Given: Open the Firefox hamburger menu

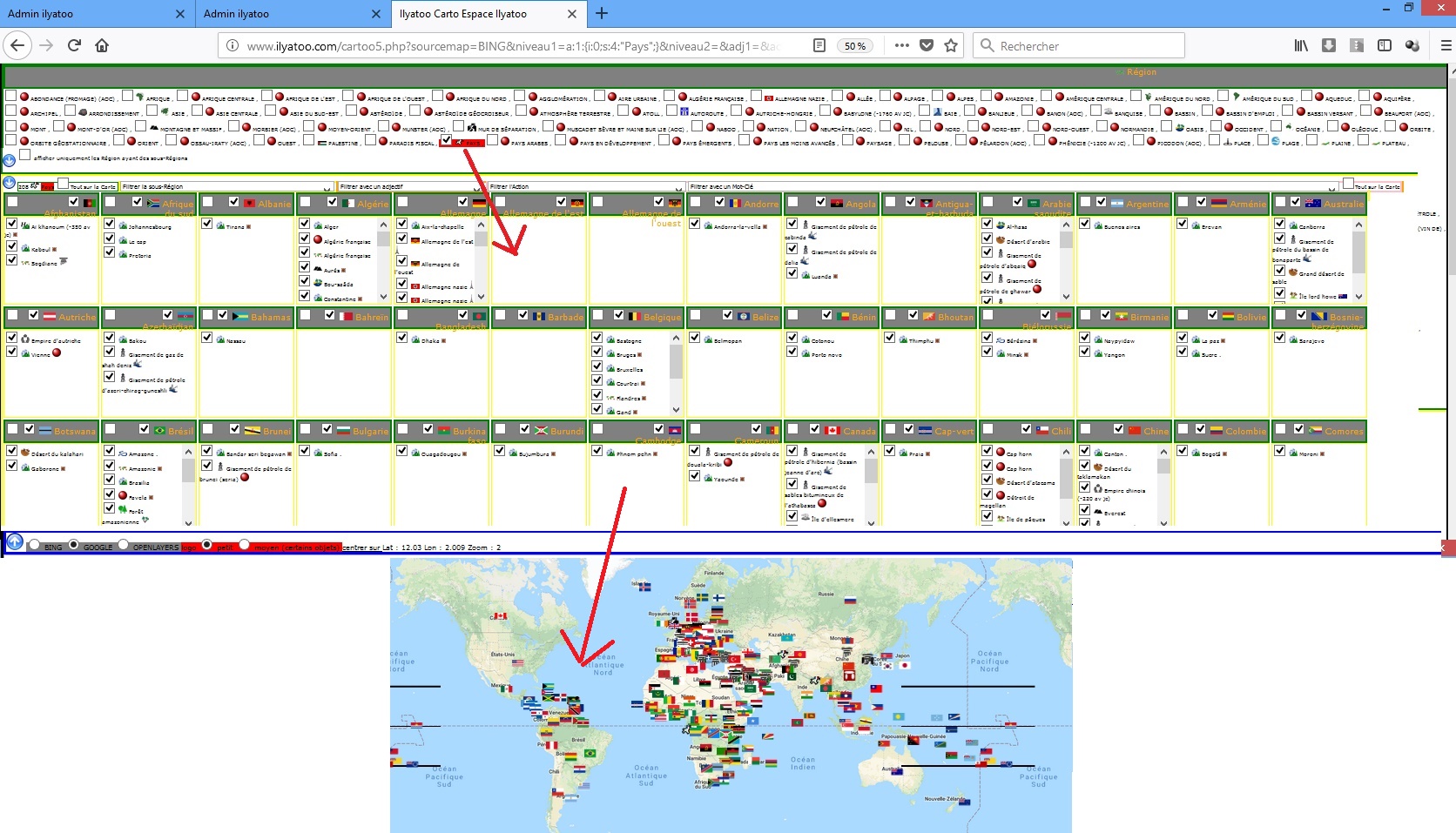Looking at the screenshot, I should (1446, 45).
